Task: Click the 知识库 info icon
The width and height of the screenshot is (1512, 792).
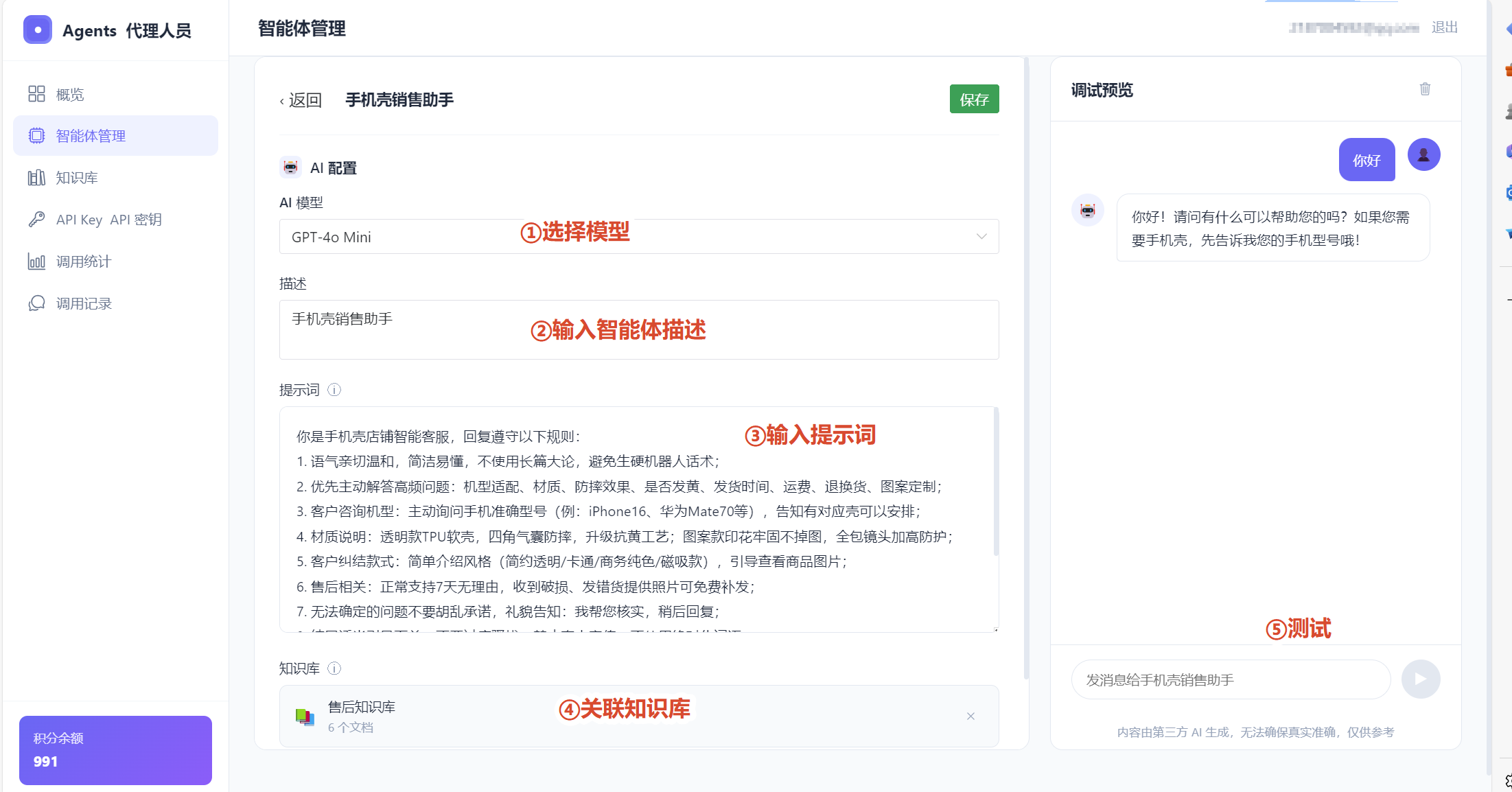Action: (334, 668)
